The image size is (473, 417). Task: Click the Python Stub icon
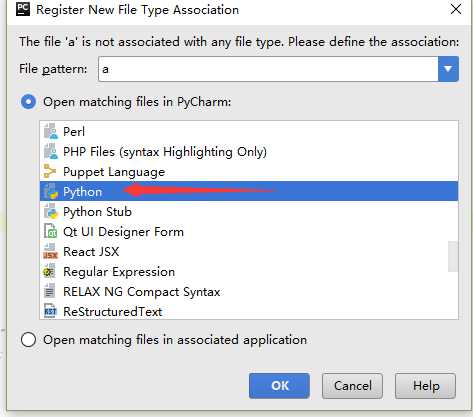51,211
